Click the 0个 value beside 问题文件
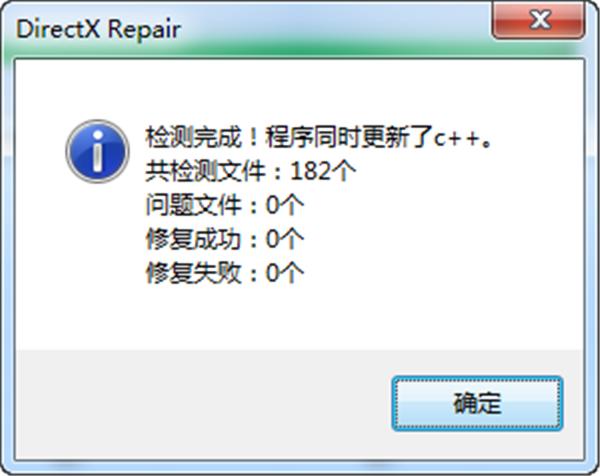The width and height of the screenshot is (600, 476). point(285,205)
